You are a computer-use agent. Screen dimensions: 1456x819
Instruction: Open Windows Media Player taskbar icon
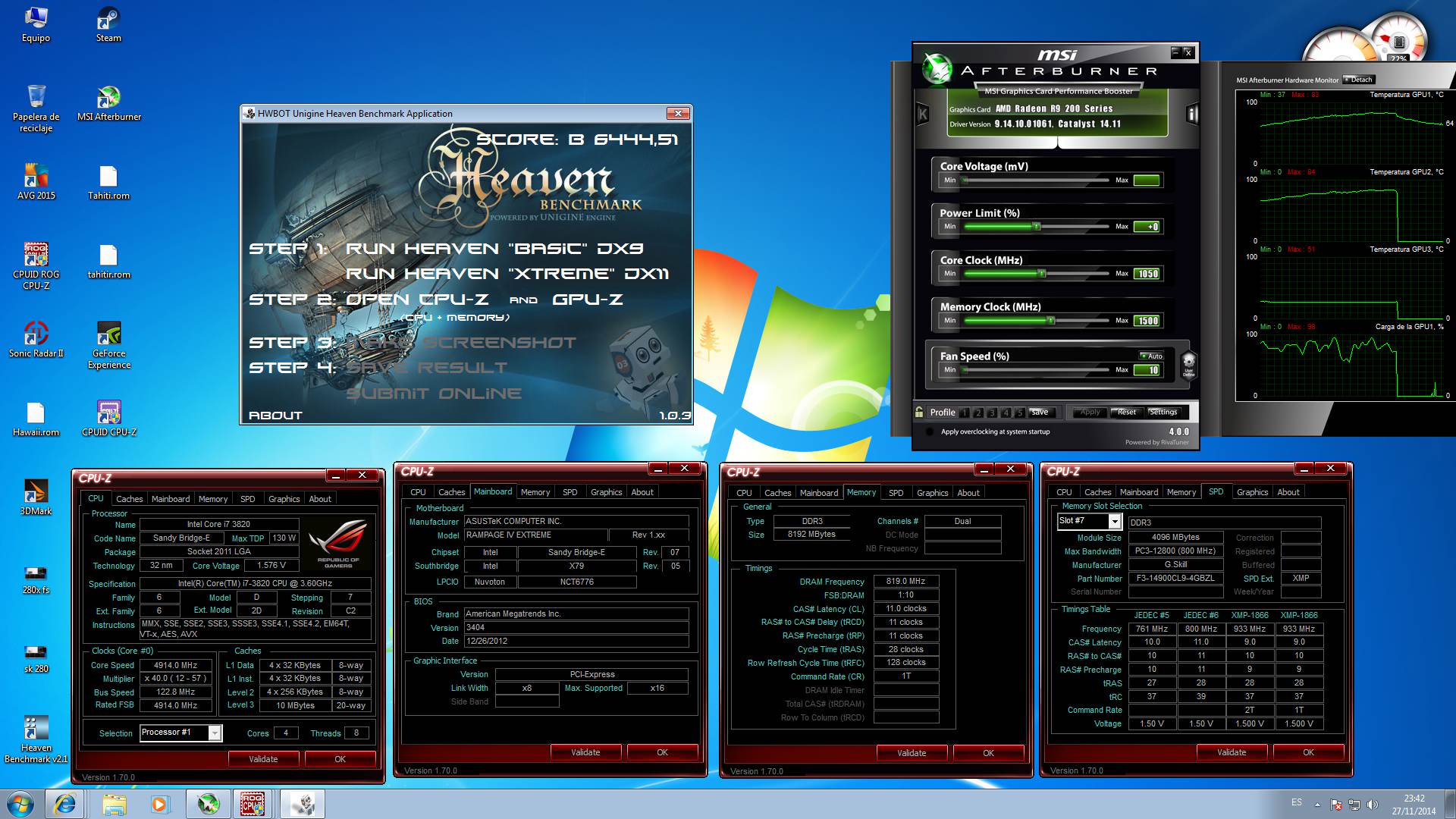[x=159, y=804]
